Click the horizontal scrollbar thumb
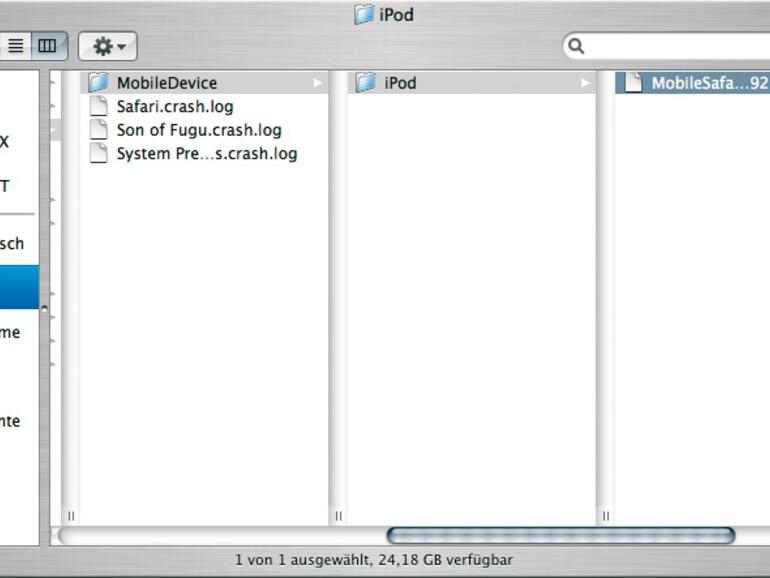This screenshot has height=578, width=770. 561,535
